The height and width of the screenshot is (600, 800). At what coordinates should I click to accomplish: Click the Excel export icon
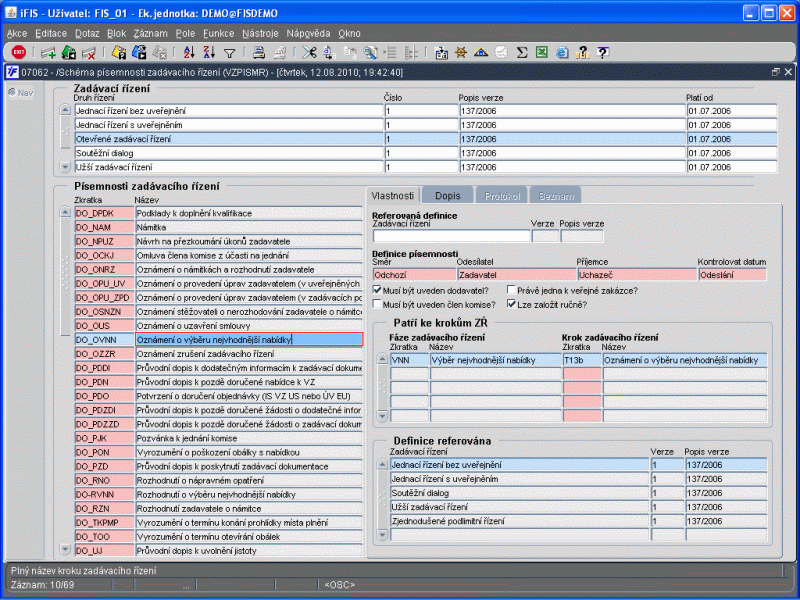point(541,53)
